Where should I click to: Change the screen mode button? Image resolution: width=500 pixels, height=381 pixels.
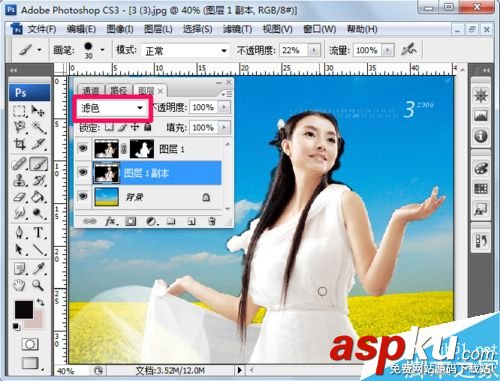[31, 363]
